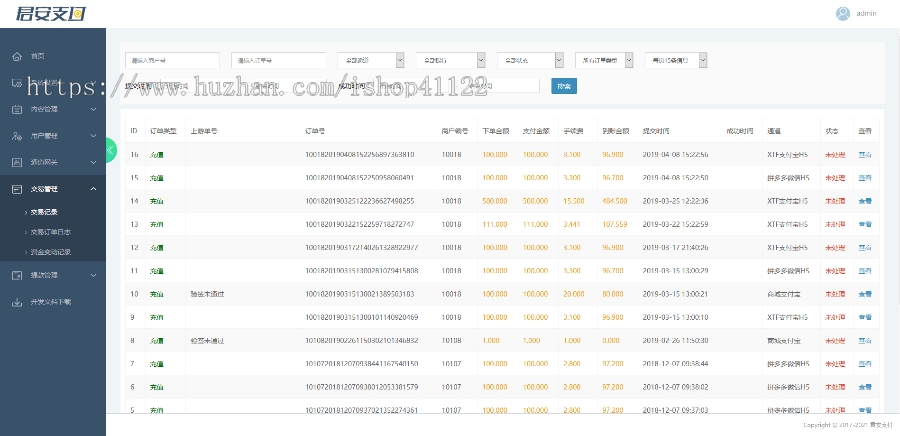
Task: Click the admin user avatar icon
Action: pyautogui.click(x=843, y=14)
